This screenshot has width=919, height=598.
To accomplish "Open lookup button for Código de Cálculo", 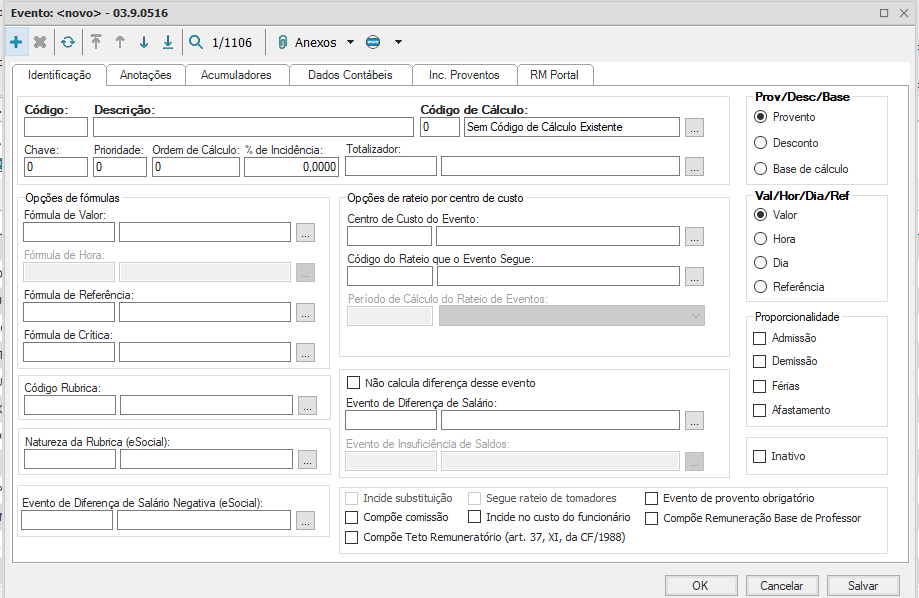I will (695, 127).
